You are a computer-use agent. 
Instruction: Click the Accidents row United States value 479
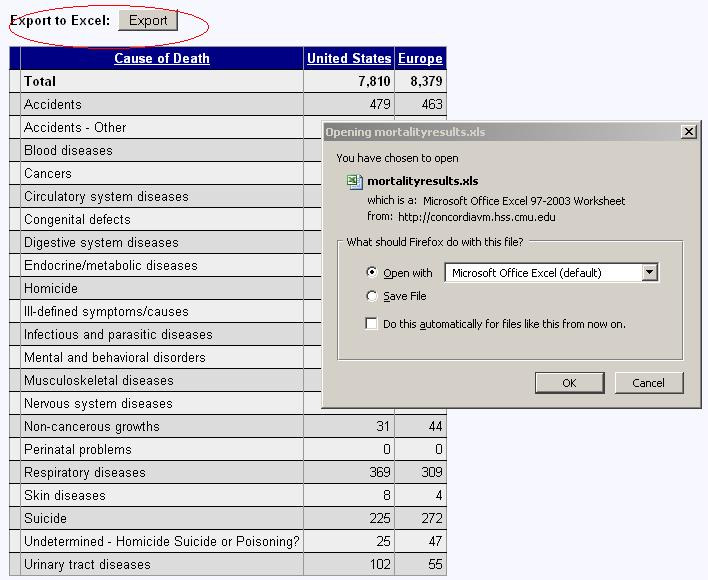pyautogui.click(x=378, y=104)
